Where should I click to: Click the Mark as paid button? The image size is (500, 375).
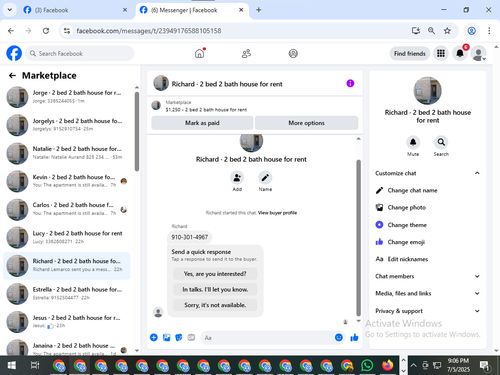click(x=202, y=123)
